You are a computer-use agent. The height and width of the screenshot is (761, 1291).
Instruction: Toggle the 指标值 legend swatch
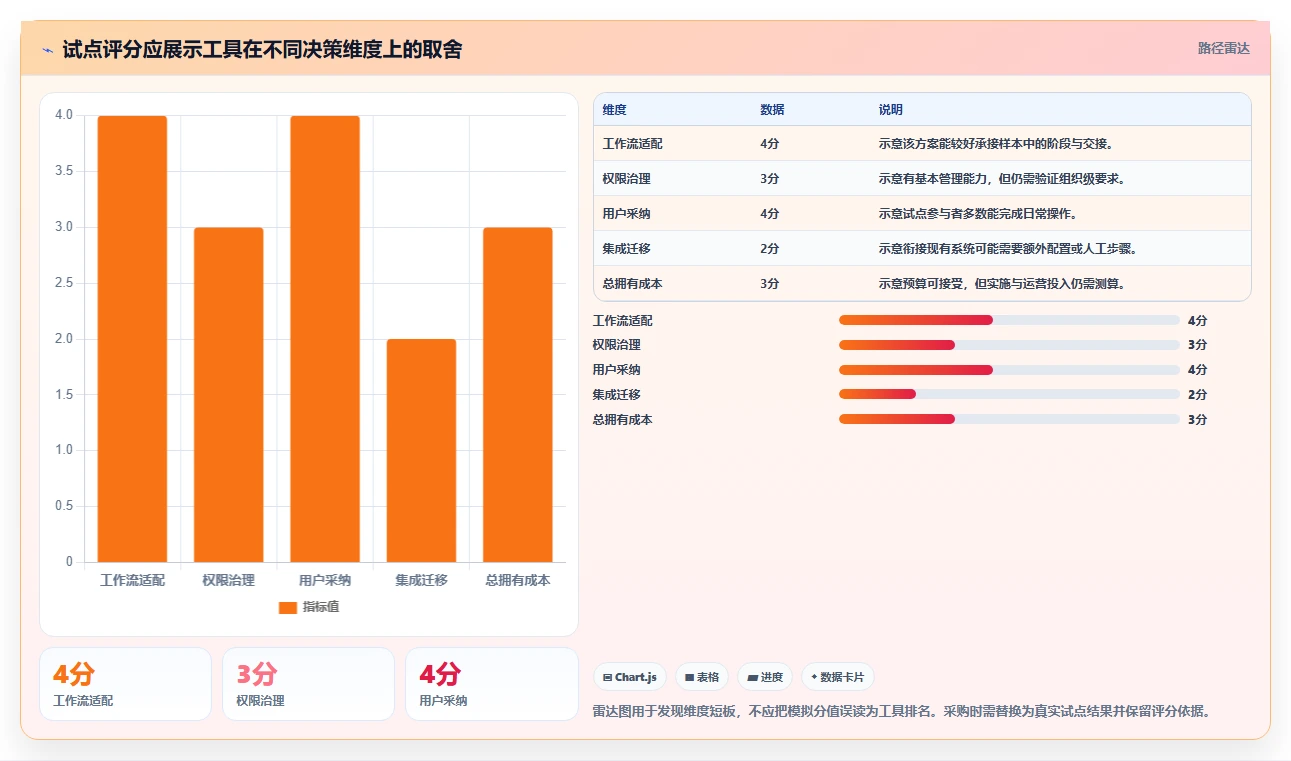[x=288, y=607]
